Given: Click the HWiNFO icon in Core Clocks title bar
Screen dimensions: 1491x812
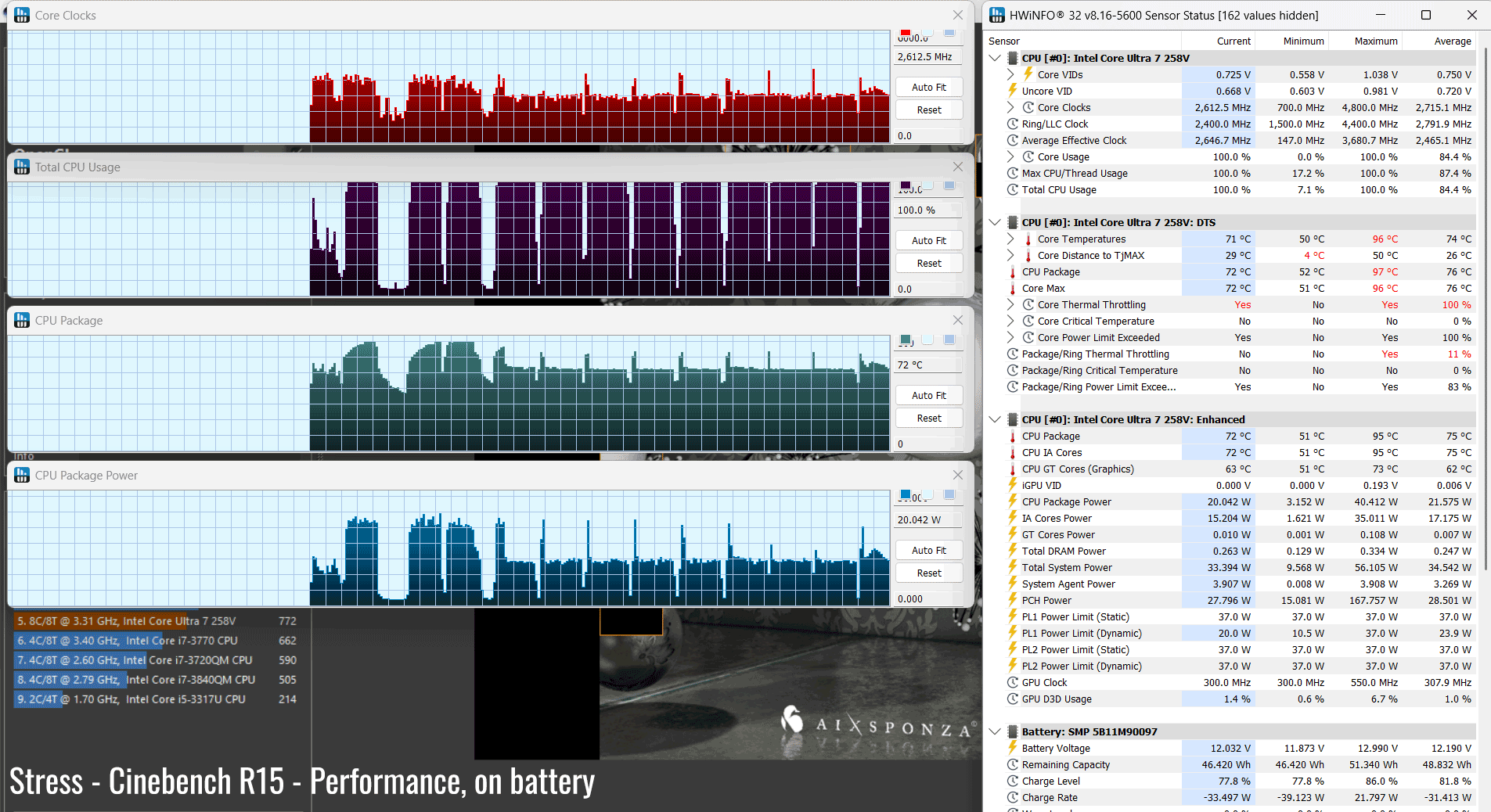Looking at the screenshot, I should click(x=22, y=15).
